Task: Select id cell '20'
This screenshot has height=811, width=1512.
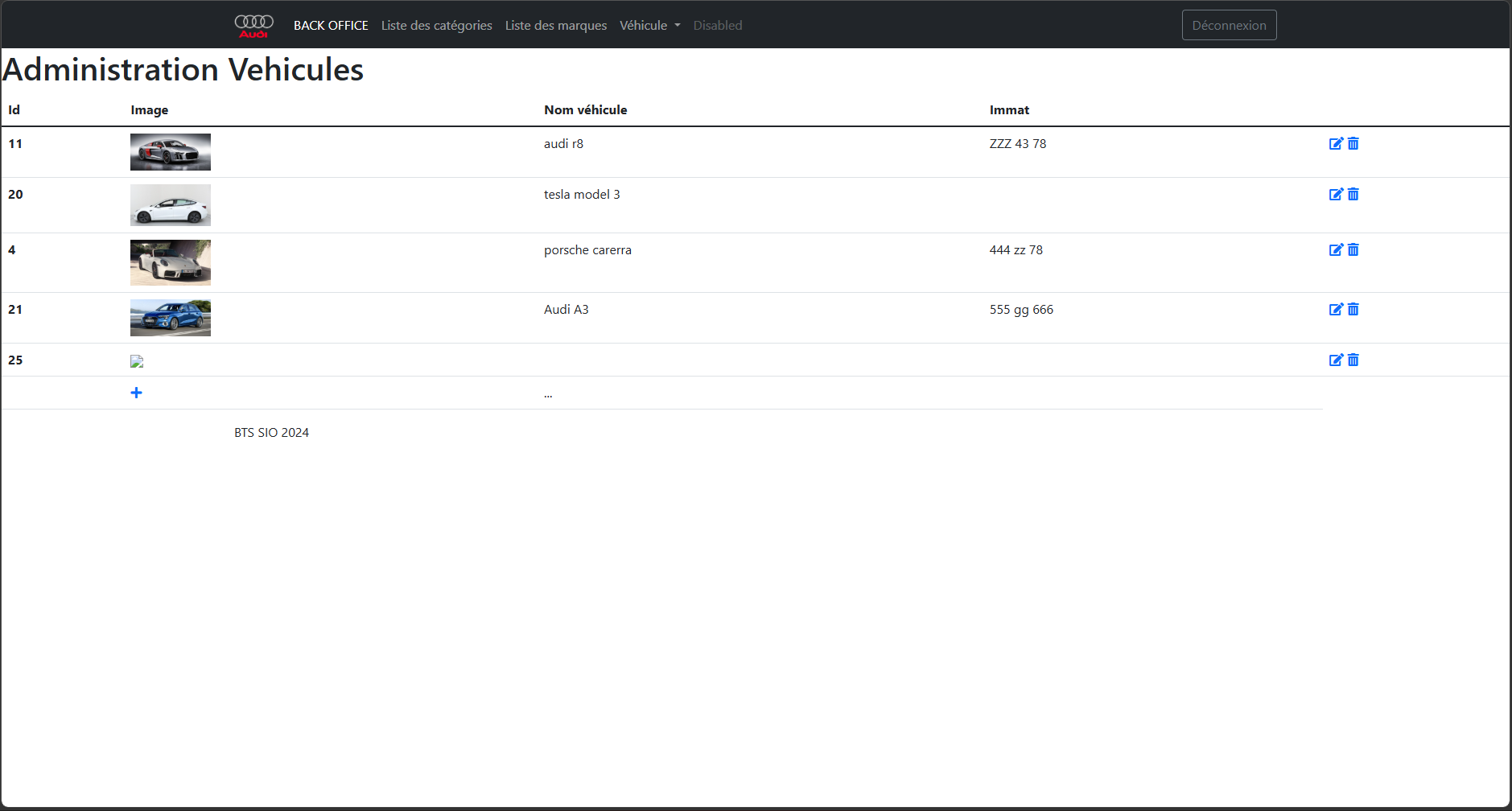Action: pyautogui.click(x=15, y=195)
